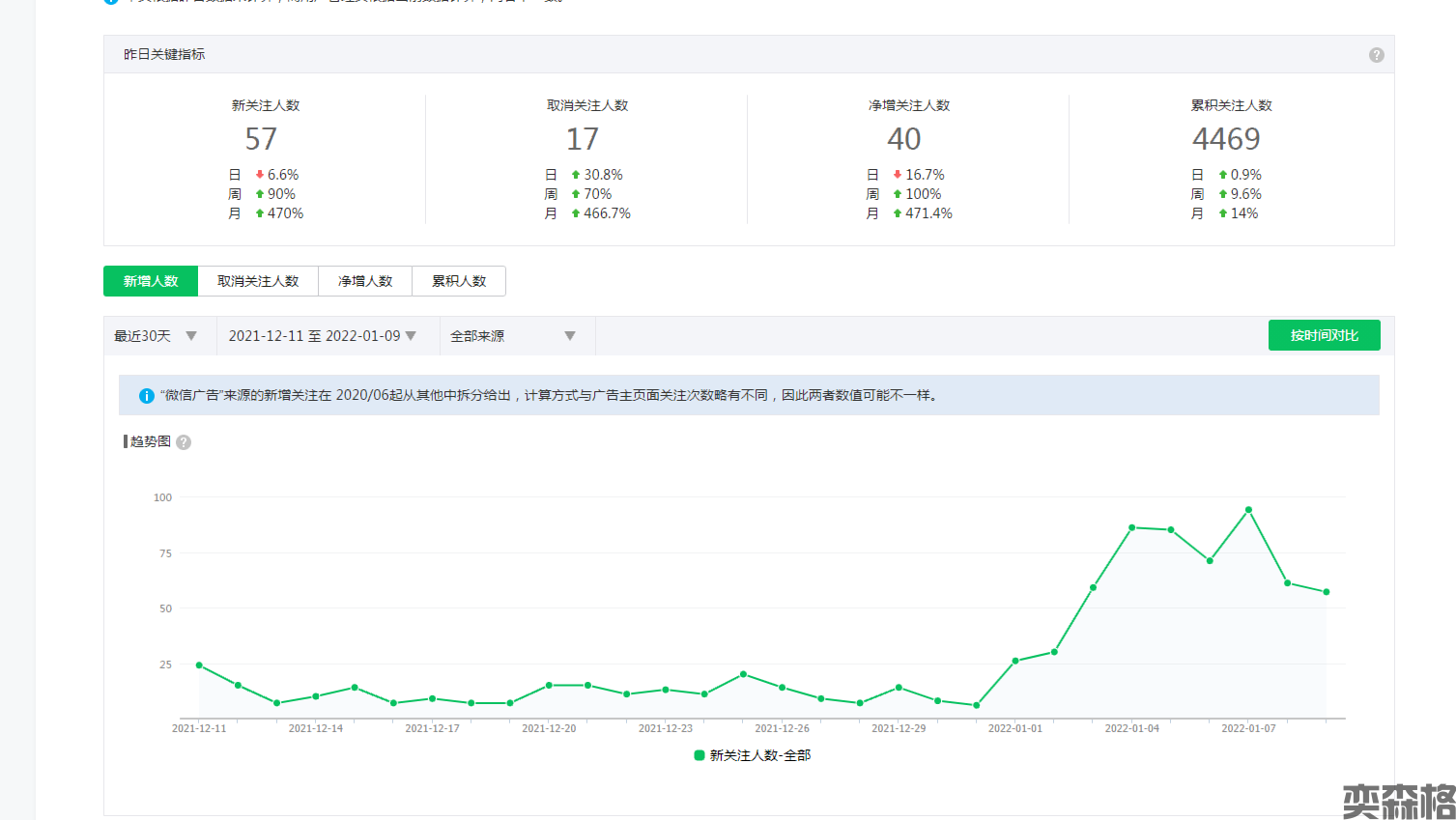Toggle 新关注人数-全部 legend series

coord(752,755)
